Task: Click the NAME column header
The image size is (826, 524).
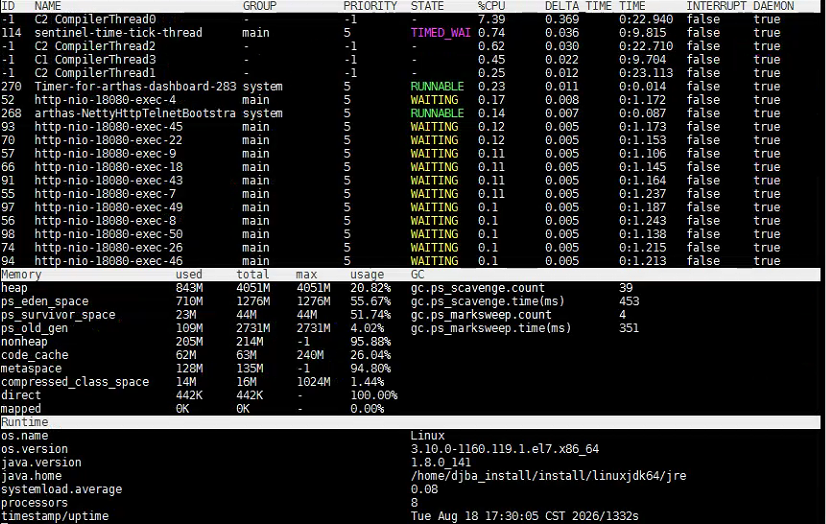Action: (48, 6)
